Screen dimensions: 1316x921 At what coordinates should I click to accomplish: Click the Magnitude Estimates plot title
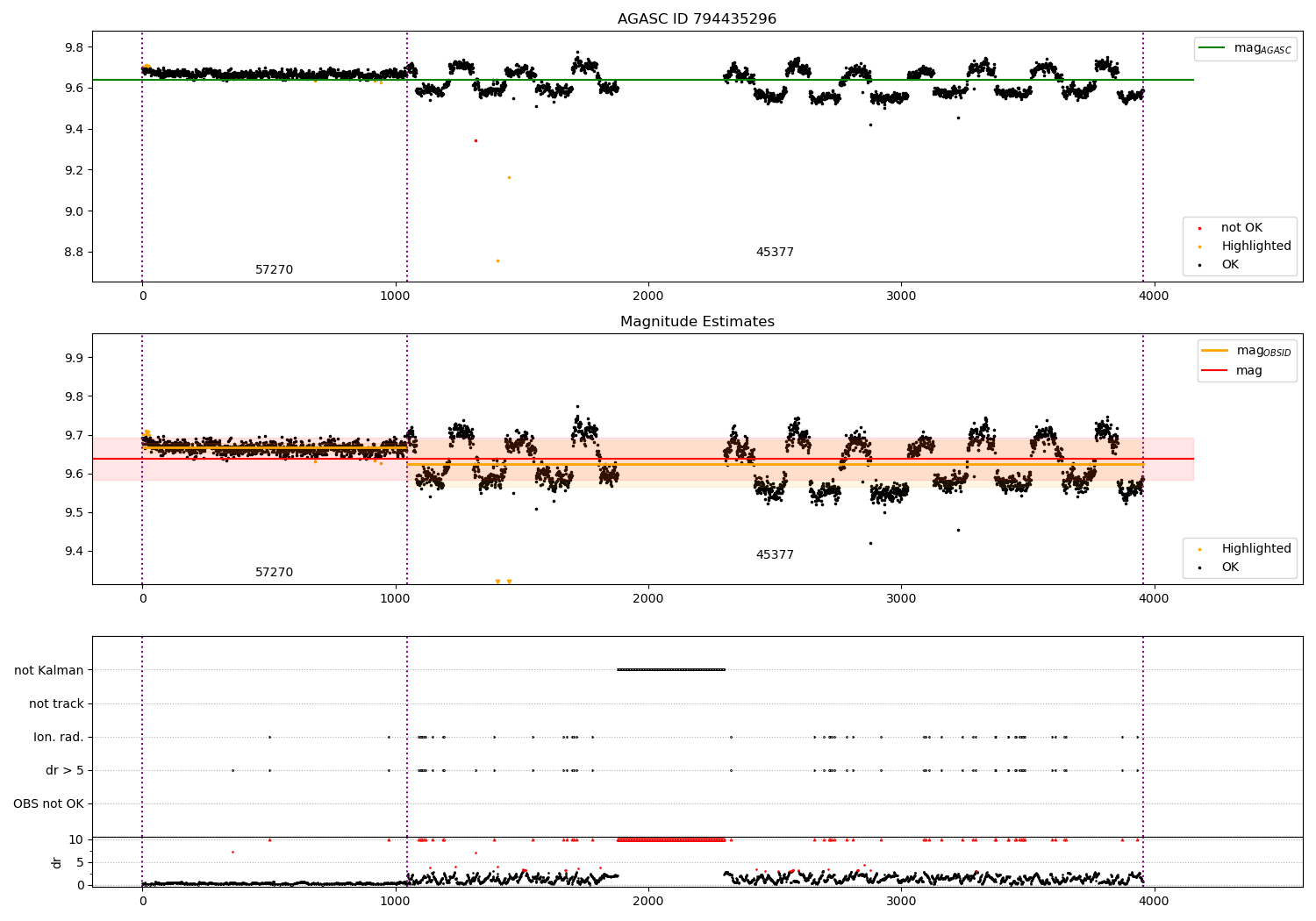pyautogui.click(x=697, y=322)
